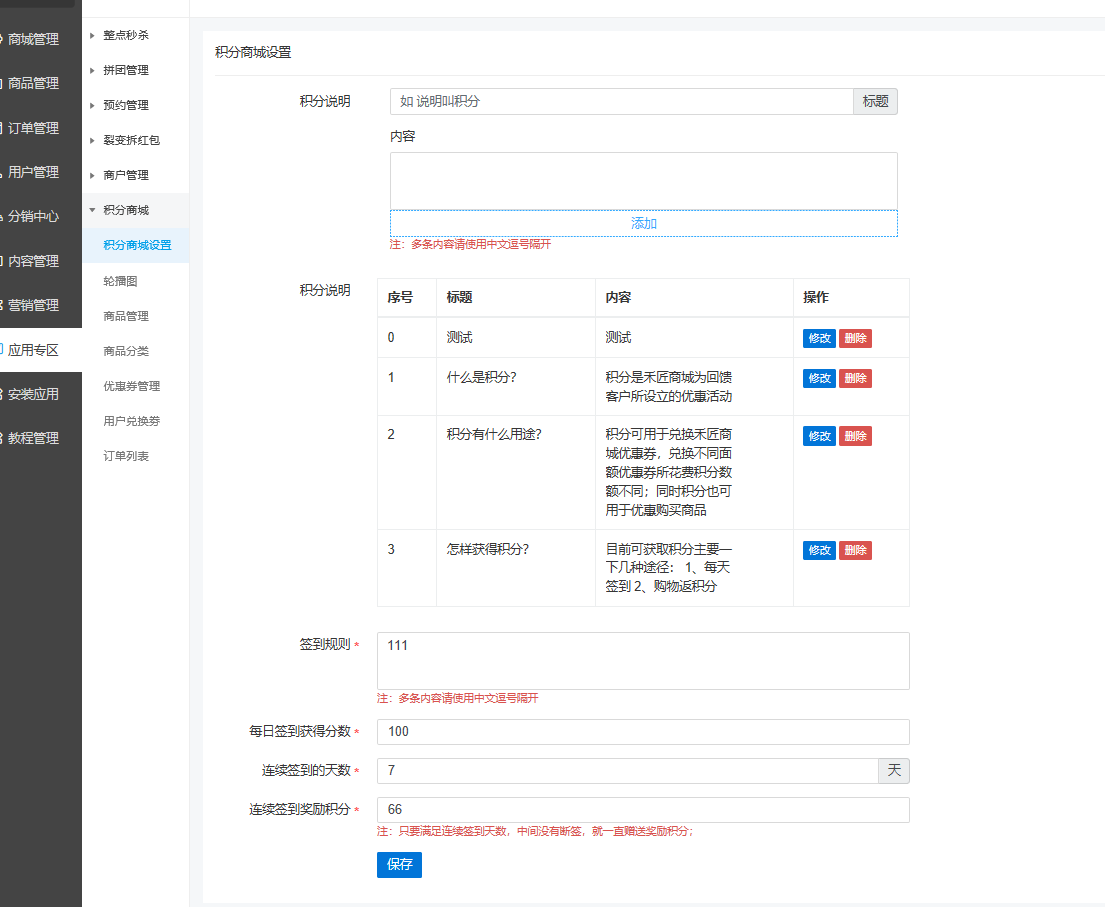Focus the 连续签到的天数 input
This screenshot has height=907, width=1105.
[x=628, y=771]
